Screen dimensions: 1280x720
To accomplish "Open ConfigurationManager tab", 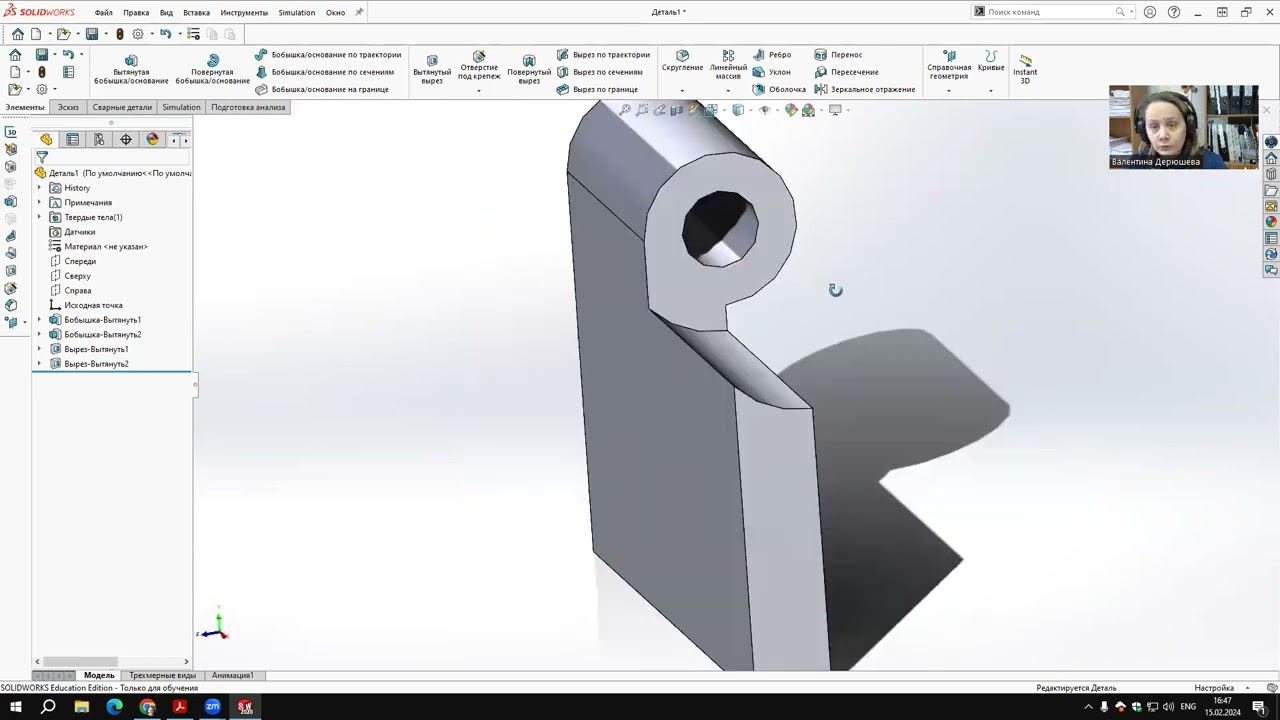I will click(x=99, y=139).
